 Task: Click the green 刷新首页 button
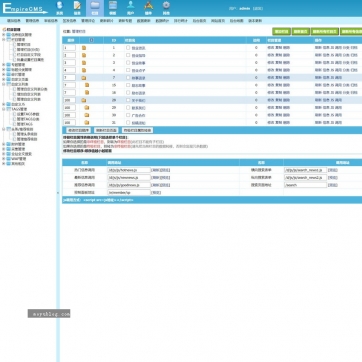pos(301,31)
